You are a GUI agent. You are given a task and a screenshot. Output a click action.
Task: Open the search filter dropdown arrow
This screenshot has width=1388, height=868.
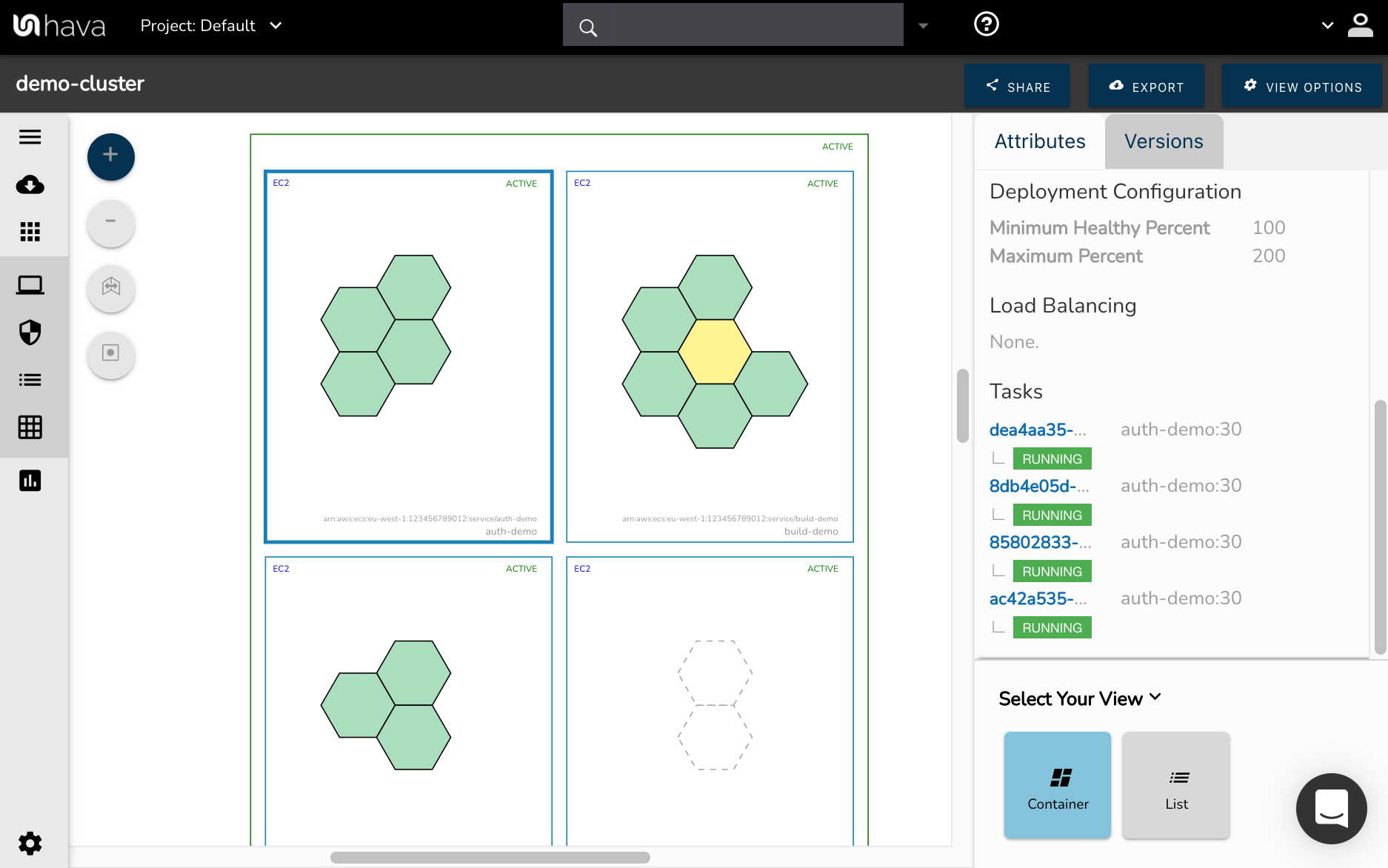(x=923, y=26)
